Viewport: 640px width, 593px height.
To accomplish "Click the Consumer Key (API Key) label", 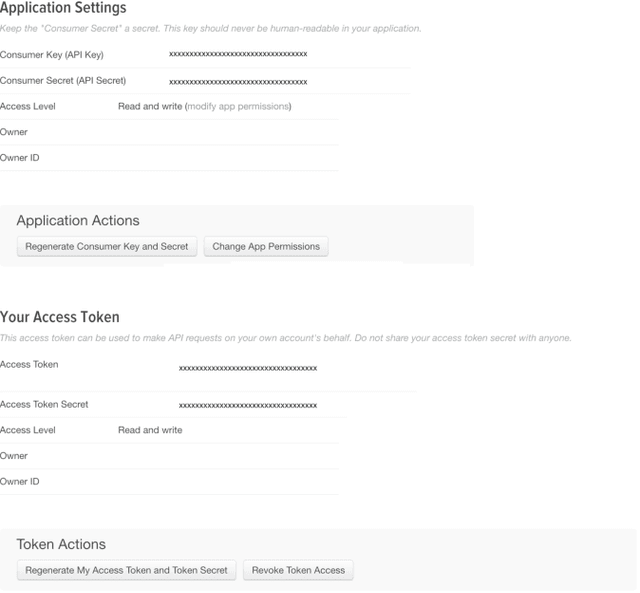I will (52, 54).
